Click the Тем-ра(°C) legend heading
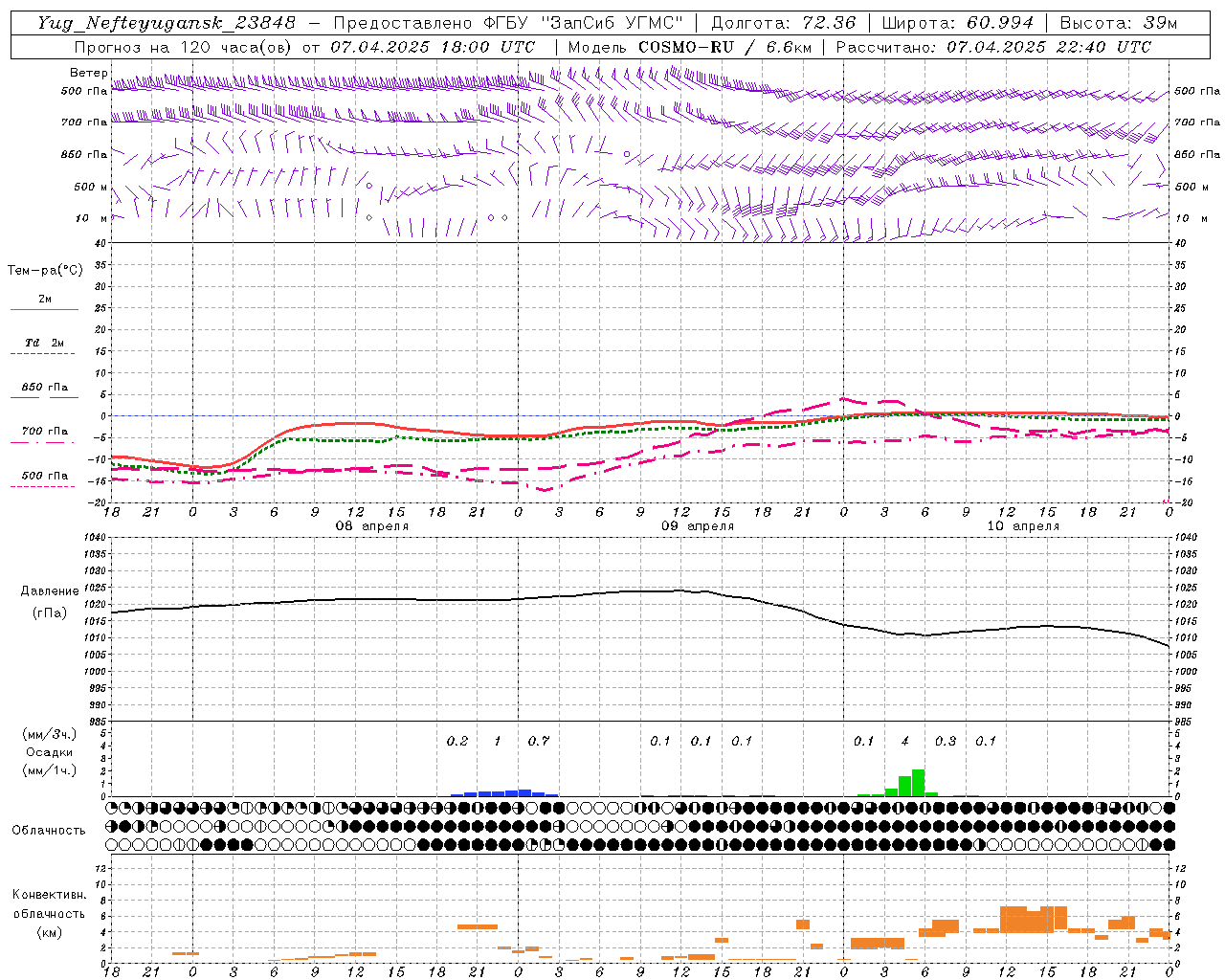 45,271
